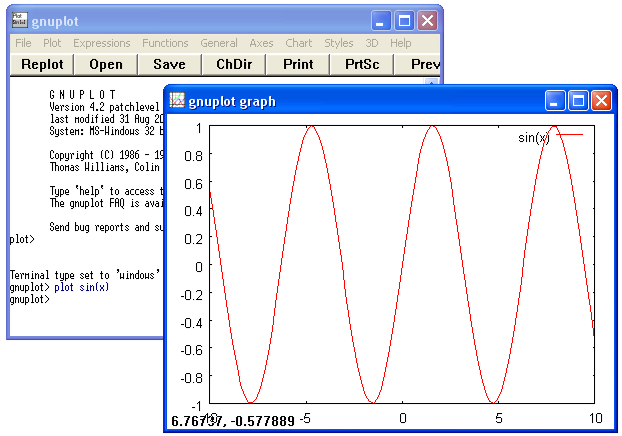Open the Styles menu

coord(338,43)
